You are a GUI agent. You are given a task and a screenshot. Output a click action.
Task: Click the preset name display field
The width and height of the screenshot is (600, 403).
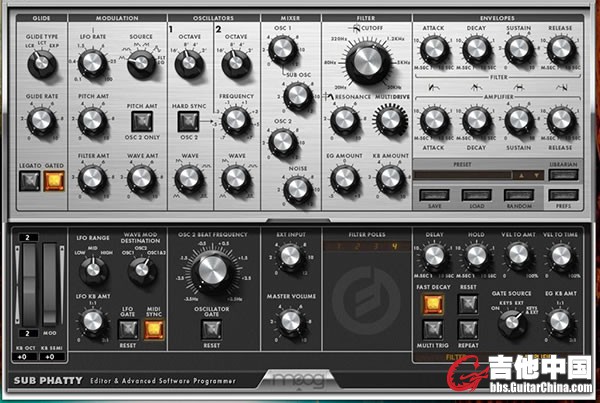tap(462, 175)
